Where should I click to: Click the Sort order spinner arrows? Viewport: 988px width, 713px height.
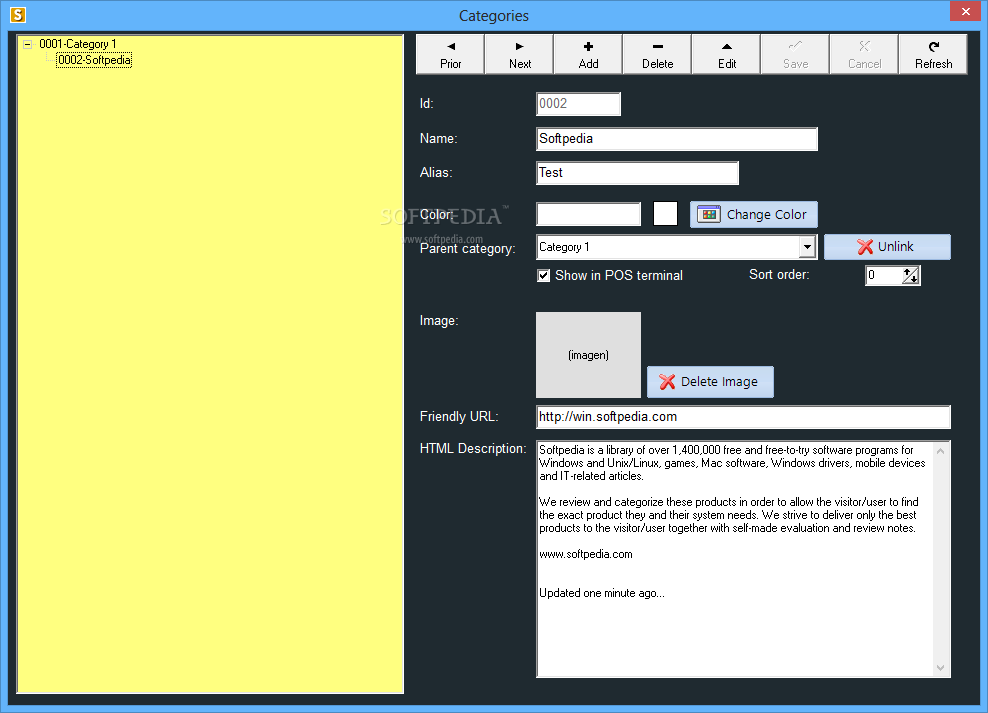click(910, 275)
